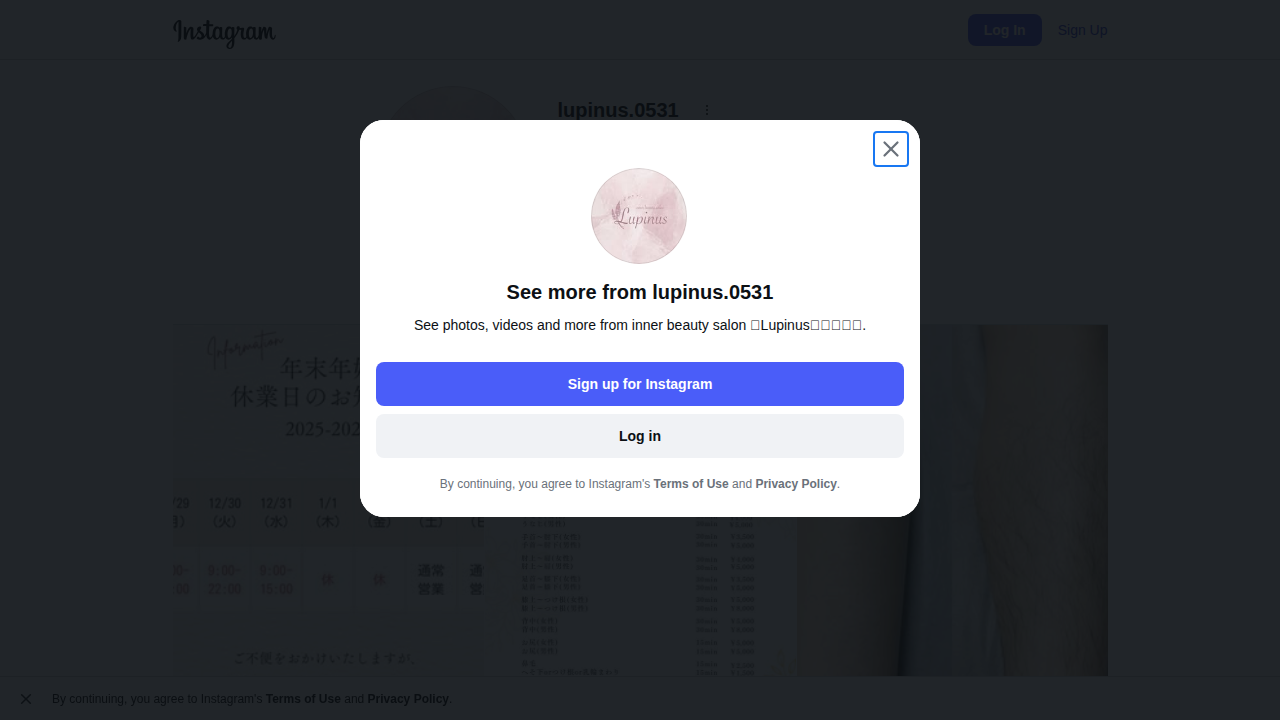Open the year-end holiday schedule post
This screenshot has height=720, width=1280.
tap(327, 500)
